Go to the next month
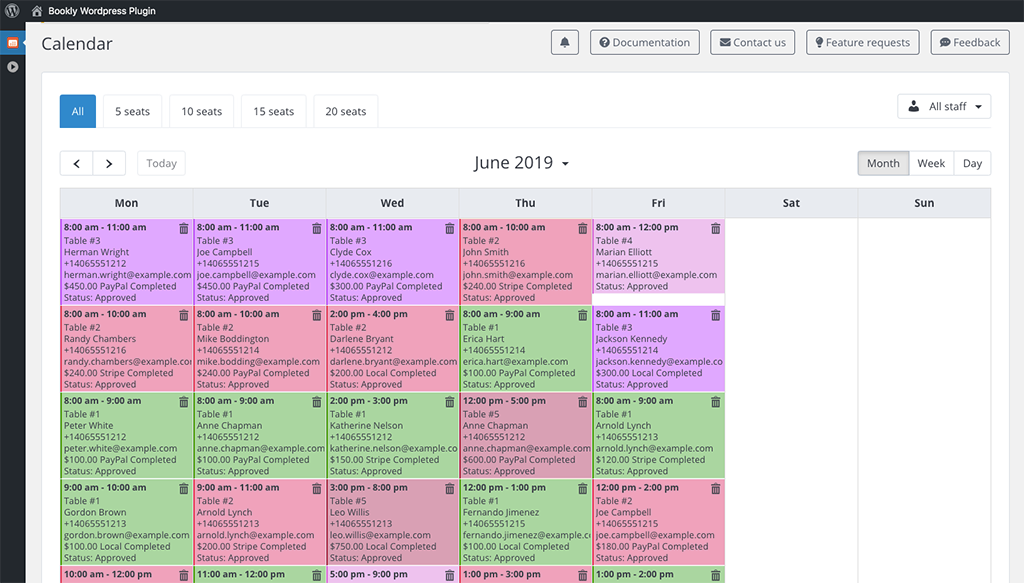 [109, 163]
